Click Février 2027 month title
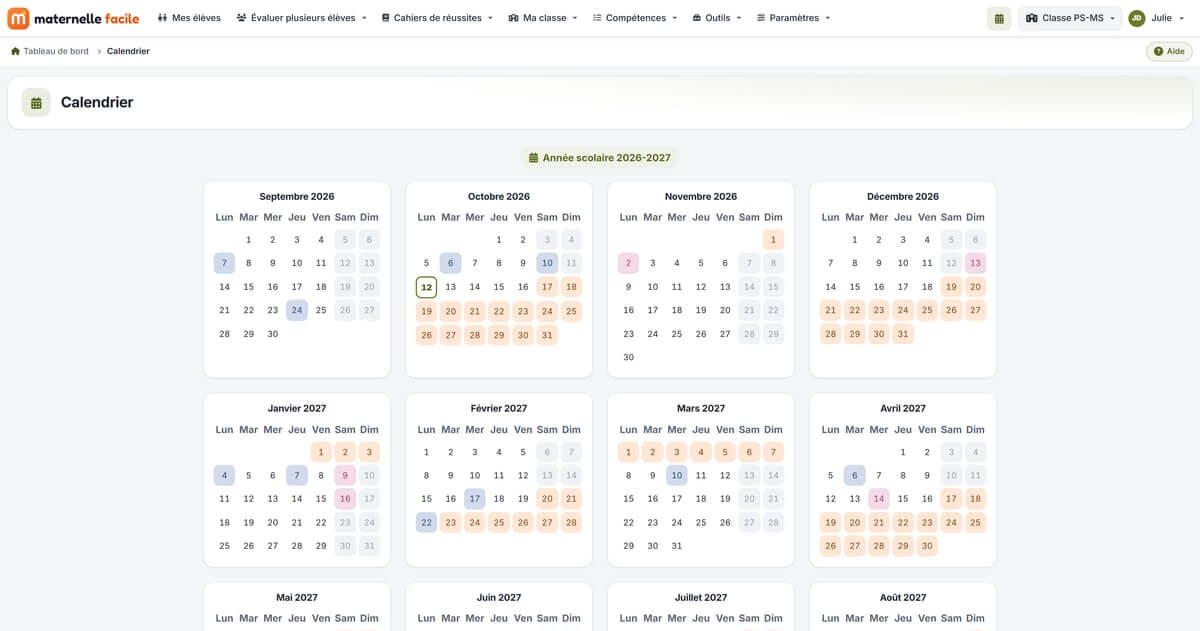Screen dimensions: 1200x631 tap(499, 408)
